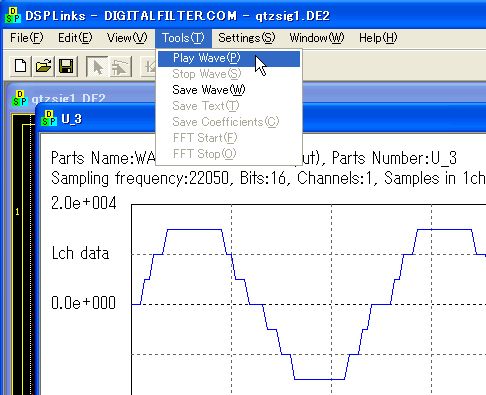Click the DSP icon of qtzsig1.DE2 window
The height and width of the screenshot is (395, 486).
click(20, 98)
